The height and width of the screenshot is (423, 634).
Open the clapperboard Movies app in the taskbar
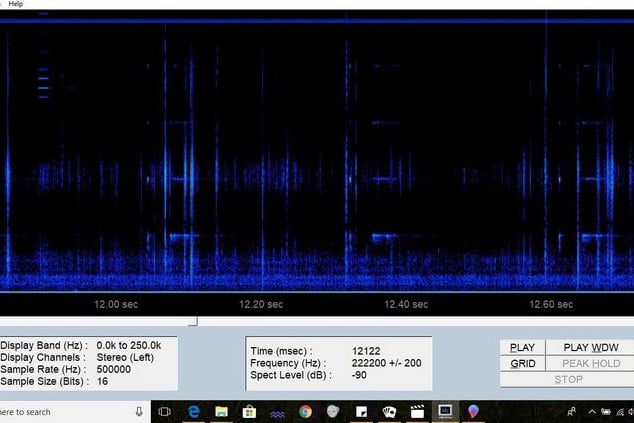point(417,412)
